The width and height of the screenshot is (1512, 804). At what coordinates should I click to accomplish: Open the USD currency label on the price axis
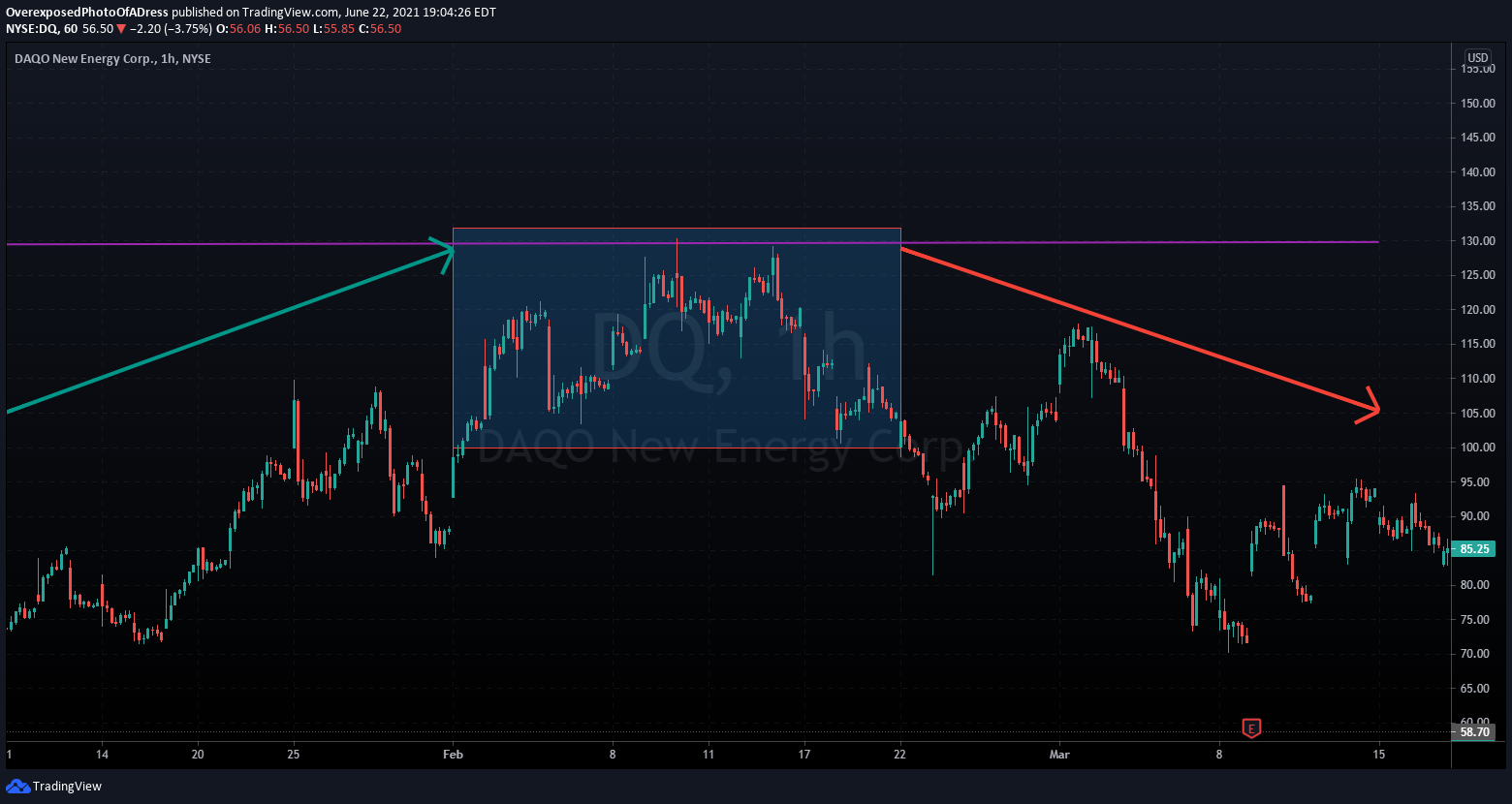(1478, 58)
